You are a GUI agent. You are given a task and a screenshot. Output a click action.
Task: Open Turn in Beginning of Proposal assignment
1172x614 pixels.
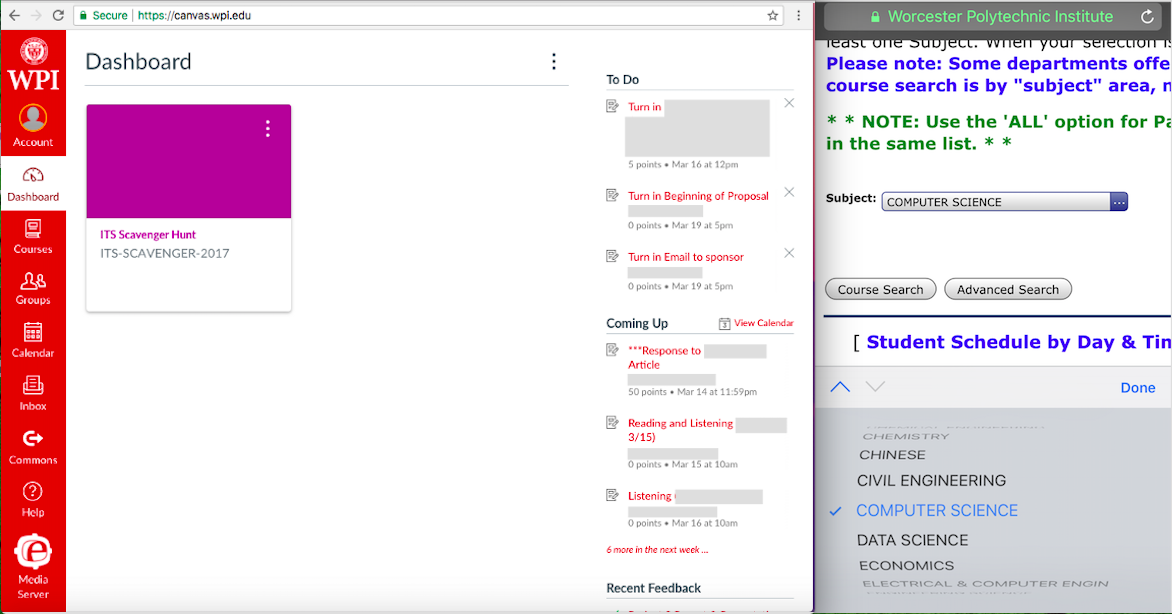point(698,196)
